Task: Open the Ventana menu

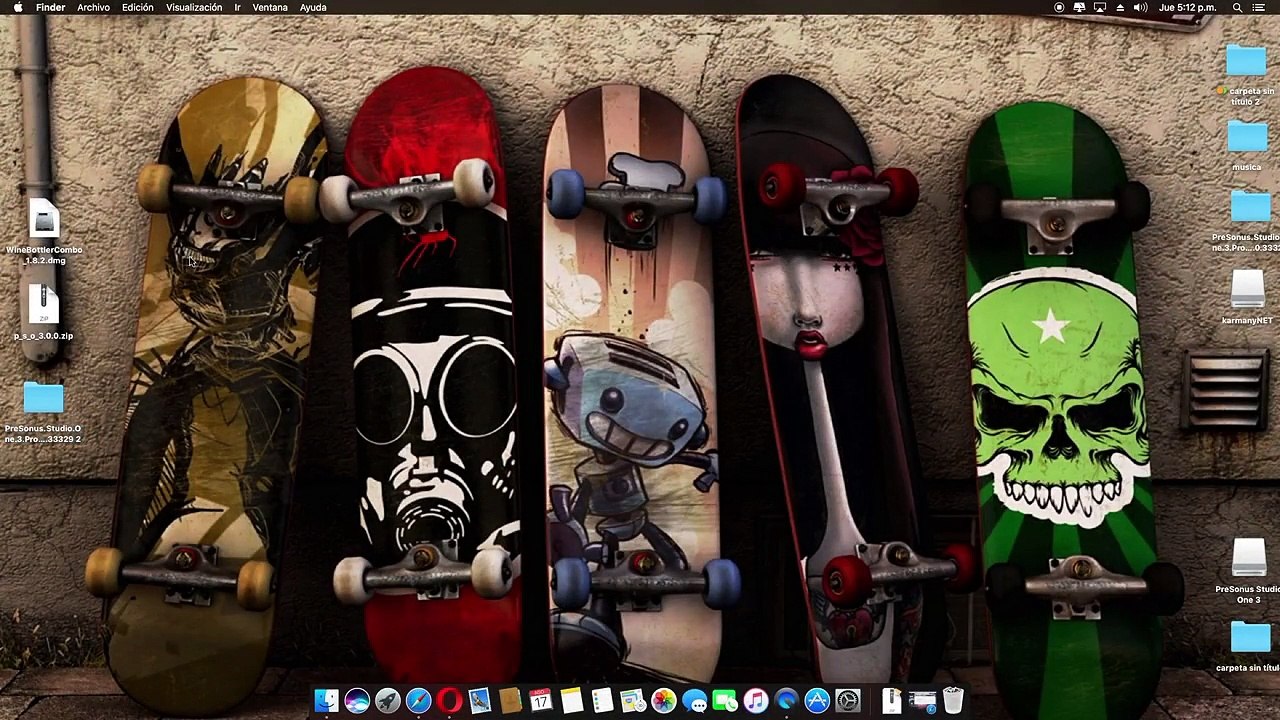Action: [x=270, y=7]
